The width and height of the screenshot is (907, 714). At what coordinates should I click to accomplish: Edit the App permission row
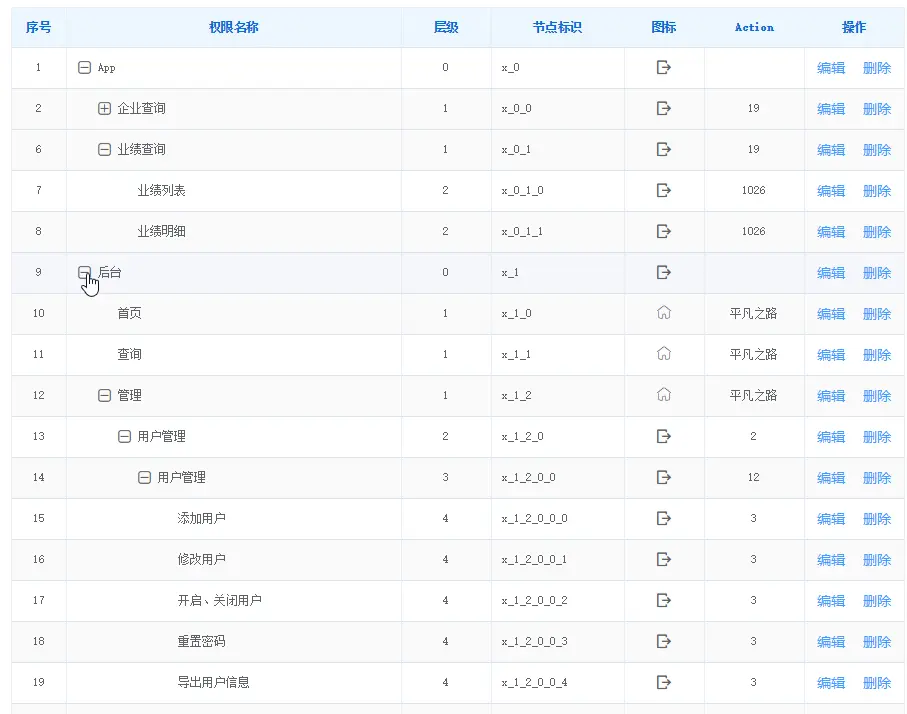click(831, 68)
